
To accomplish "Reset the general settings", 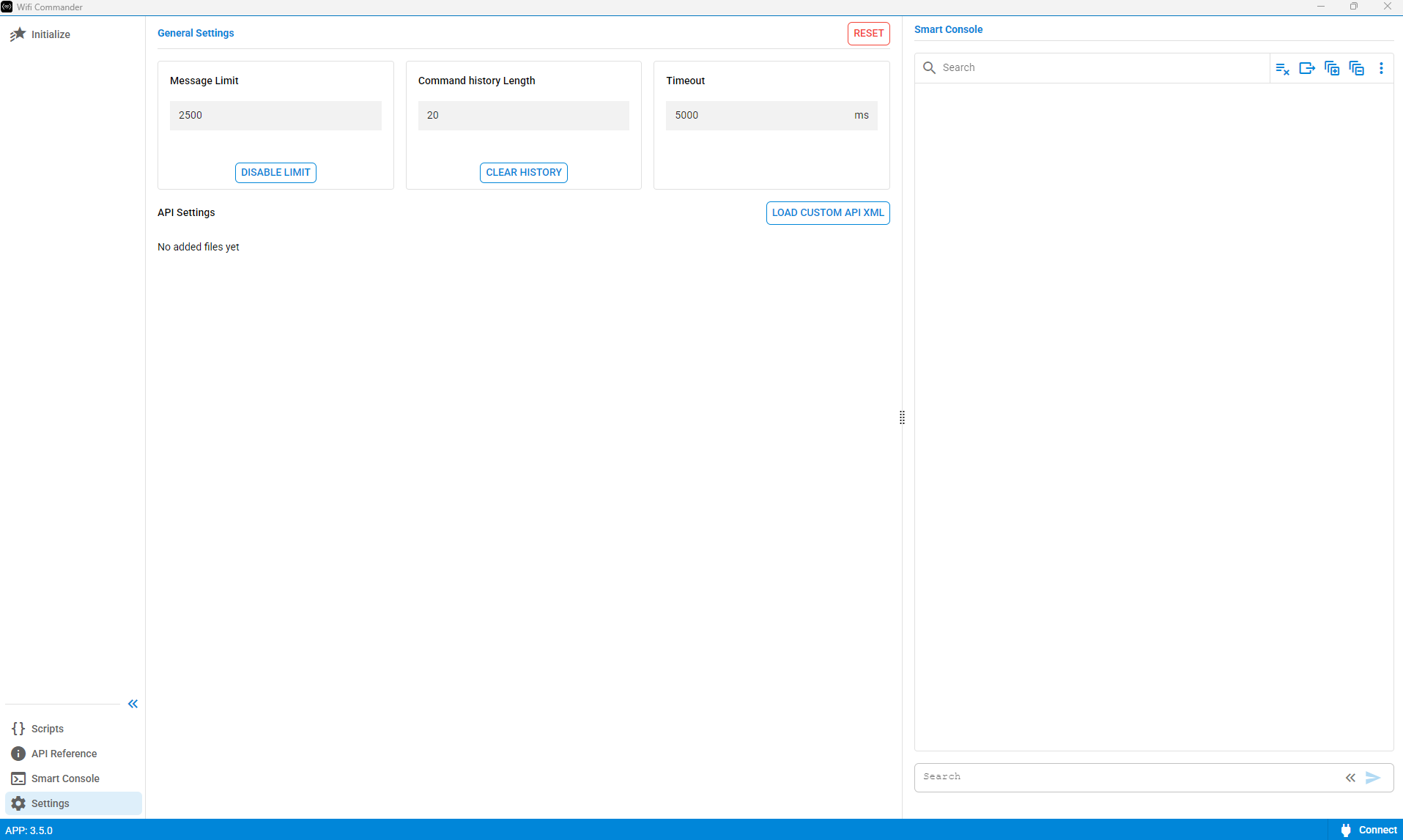I will [868, 34].
